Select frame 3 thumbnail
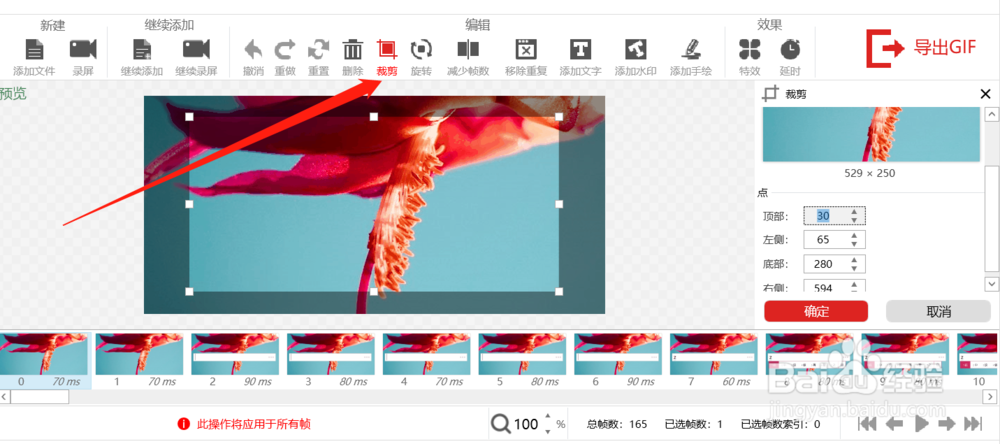 click(x=330, y=354)
